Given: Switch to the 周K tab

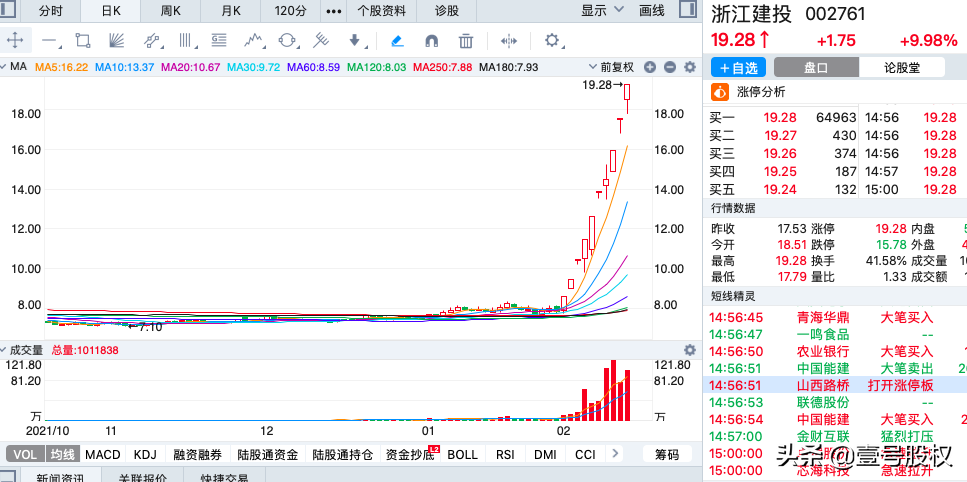Looking at the screenshot, I should [x=170, y=10].
